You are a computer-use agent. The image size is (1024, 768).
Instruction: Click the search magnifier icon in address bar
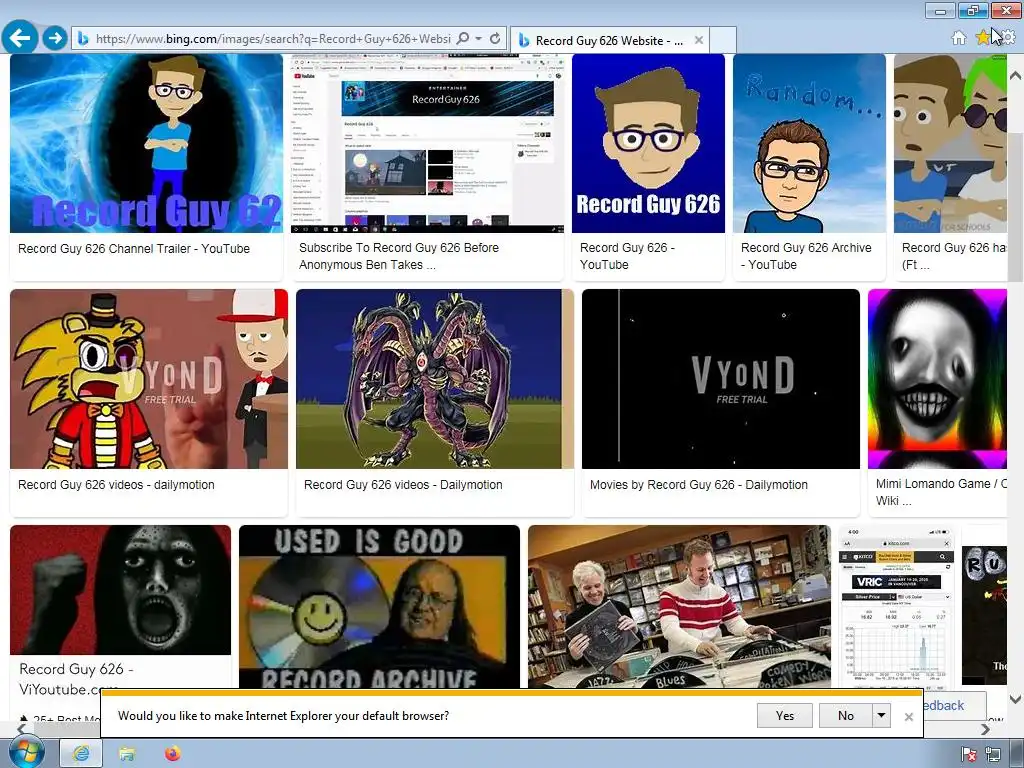pyautogui.click(x=462, y=39)
